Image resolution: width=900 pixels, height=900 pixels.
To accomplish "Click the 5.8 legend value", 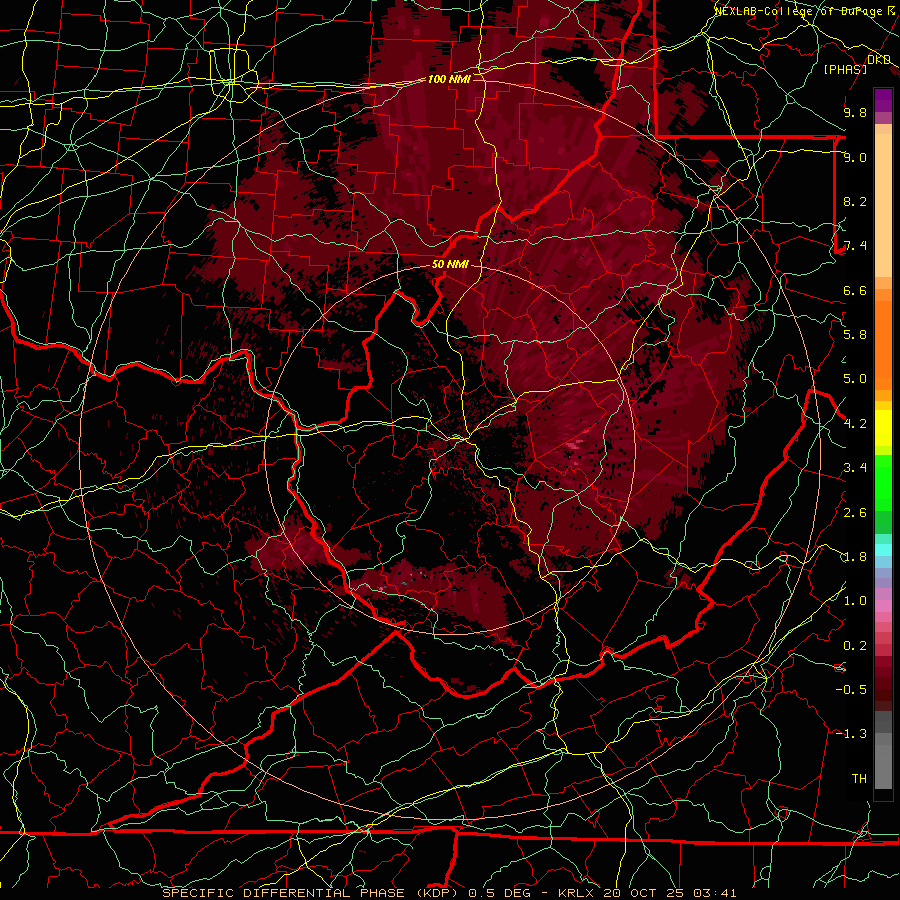I will tap(855, 335).
